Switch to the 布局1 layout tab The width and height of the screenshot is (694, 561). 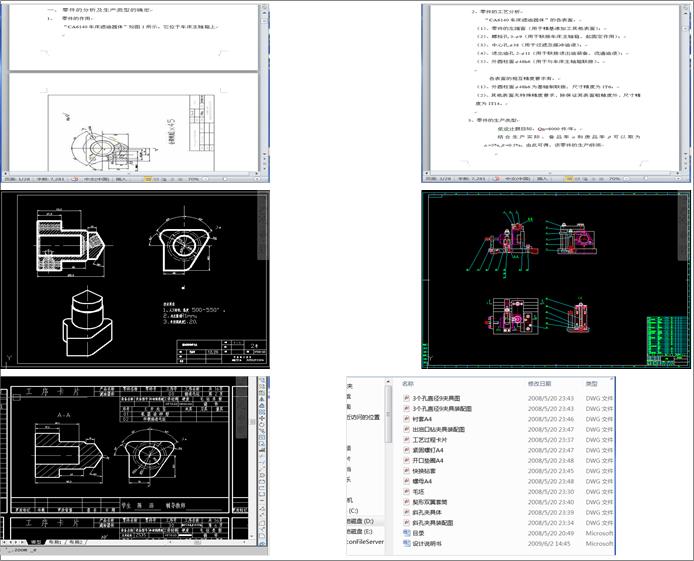[55, 542]
